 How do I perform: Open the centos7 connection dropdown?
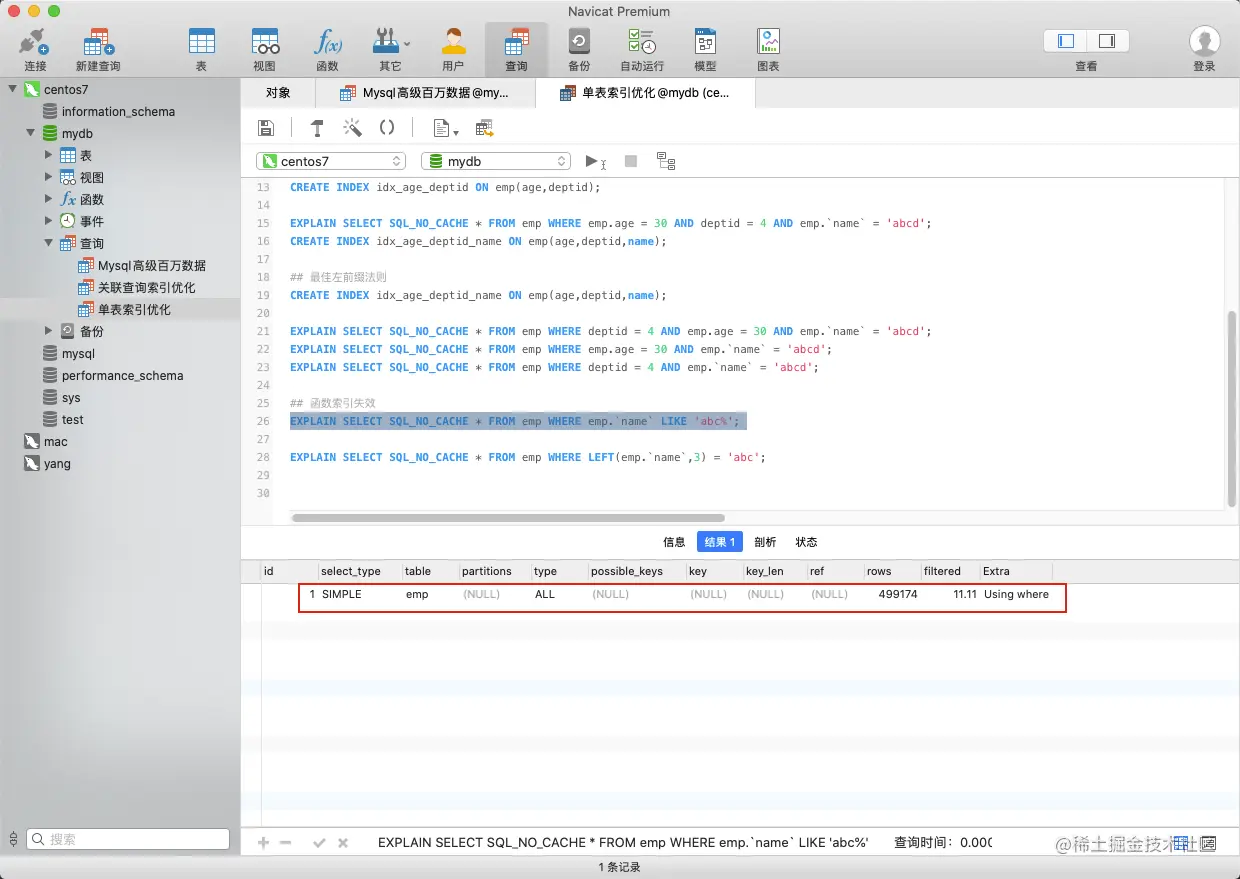tap(331, 161)
